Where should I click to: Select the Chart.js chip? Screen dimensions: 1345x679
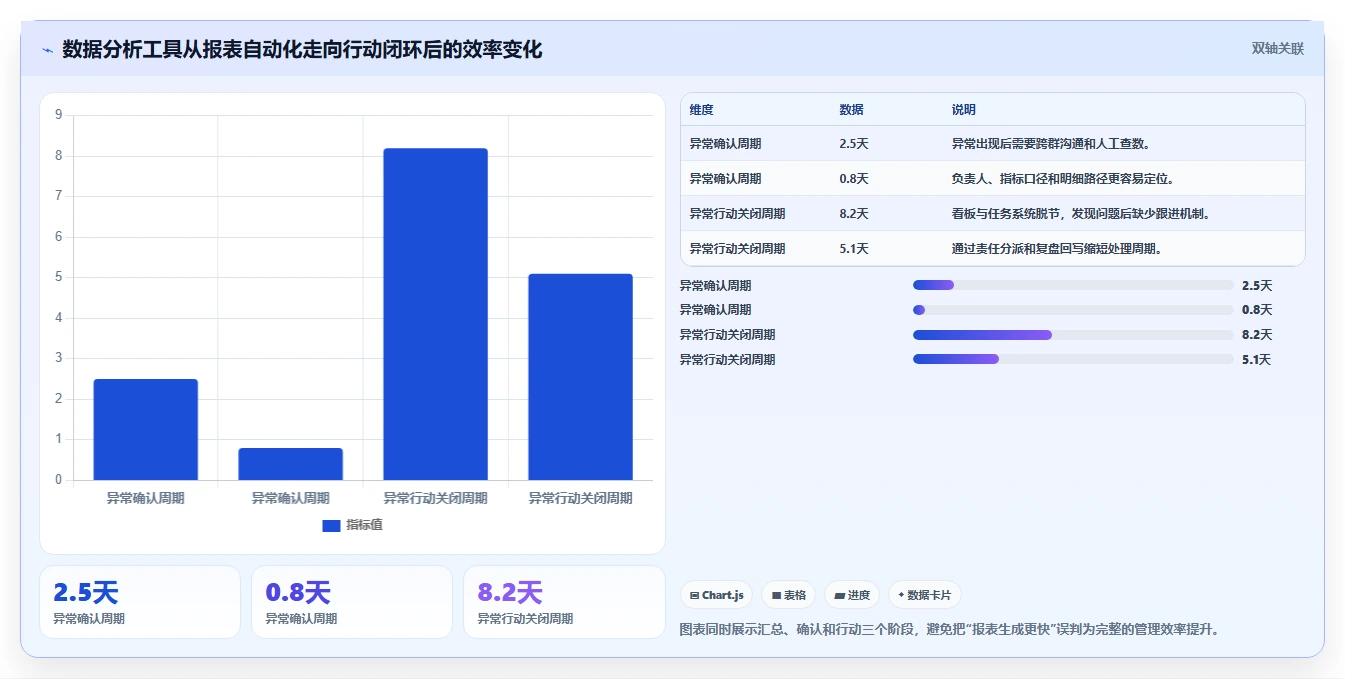(717, 595)
